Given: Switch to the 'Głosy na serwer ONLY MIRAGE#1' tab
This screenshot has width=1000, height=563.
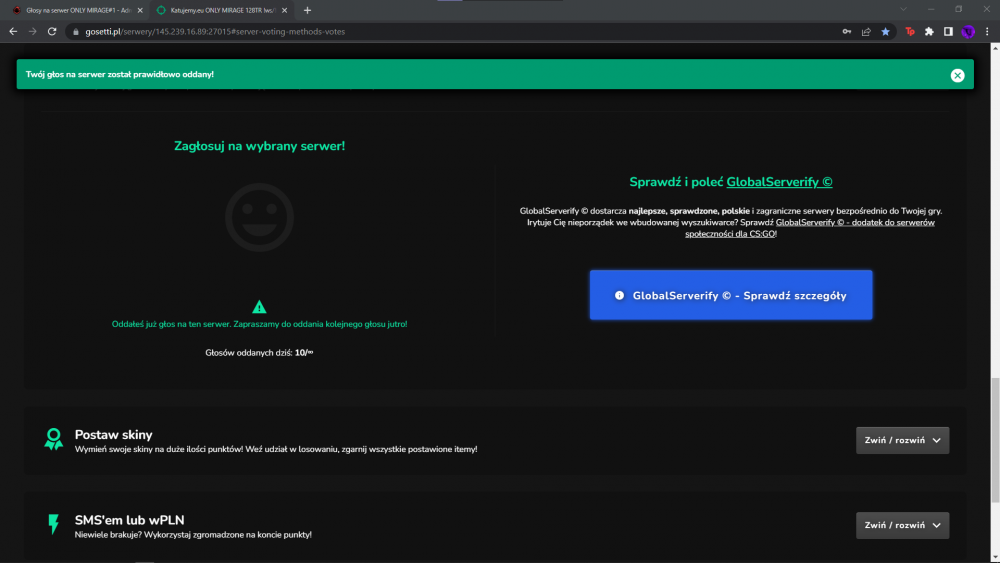Looking at the screenshot, I should point(78,10).
